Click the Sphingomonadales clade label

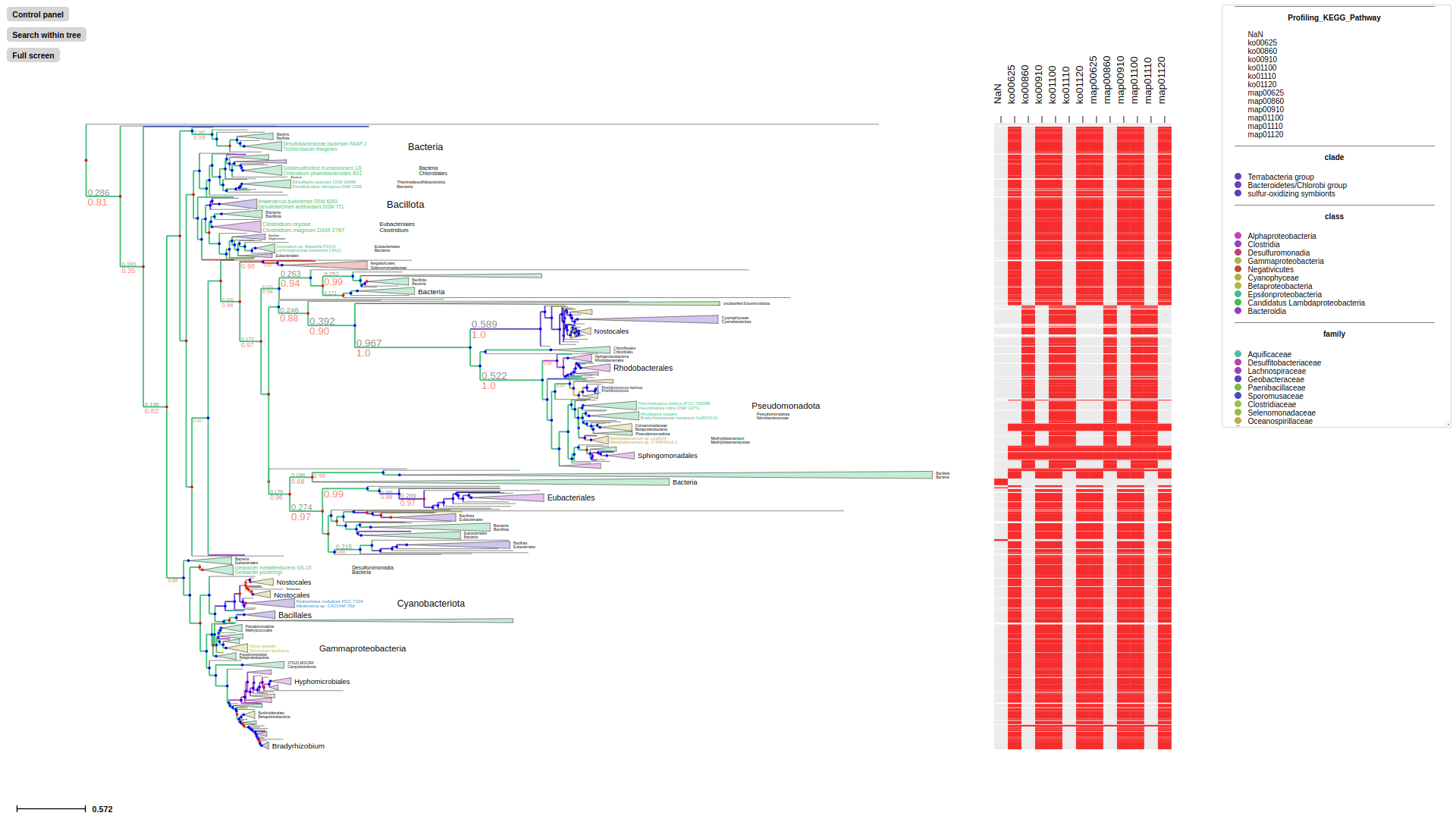667,456
